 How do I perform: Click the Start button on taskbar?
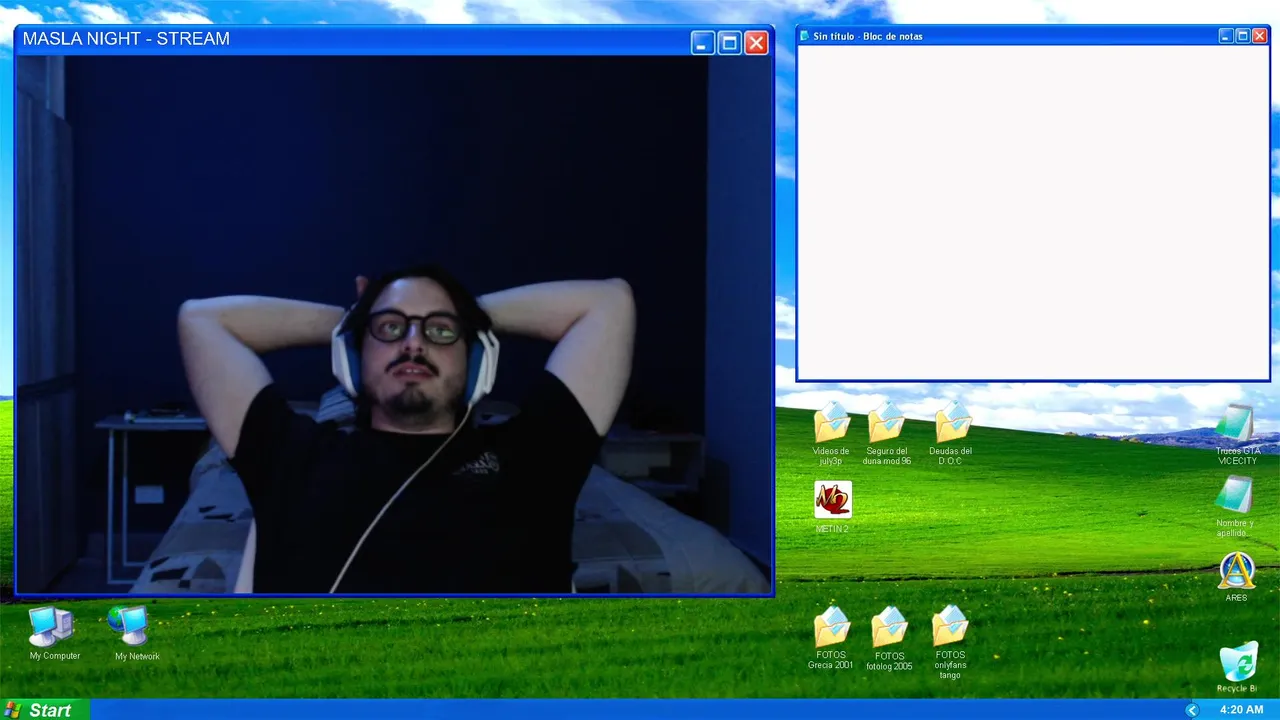[45, 710]
